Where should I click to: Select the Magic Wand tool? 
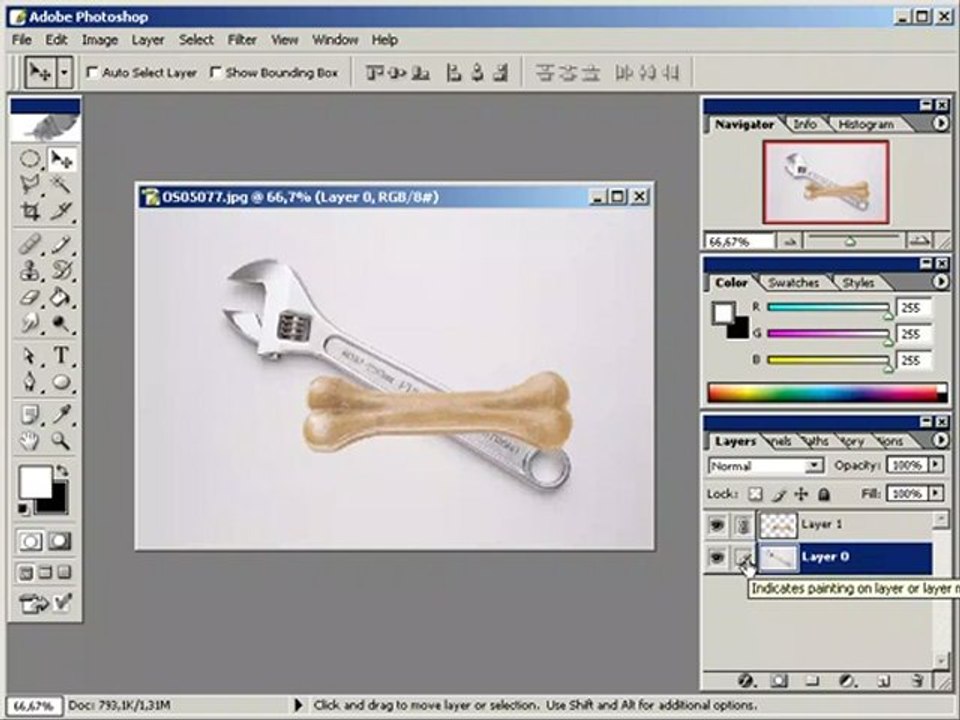61,185
